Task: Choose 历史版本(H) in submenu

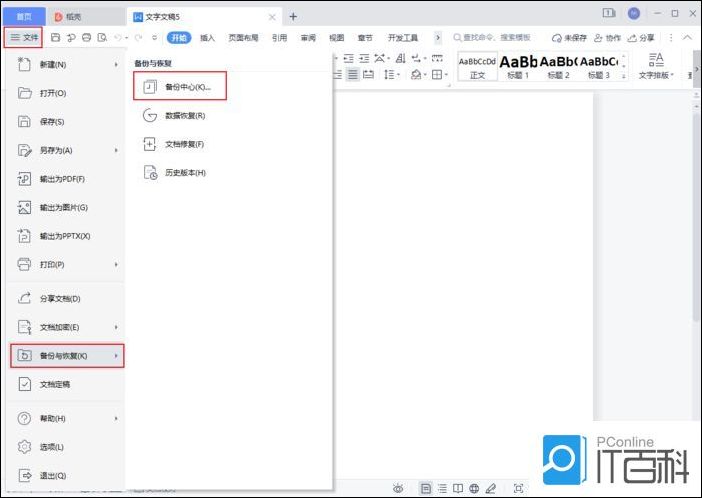Action: (x=174, y=173)
